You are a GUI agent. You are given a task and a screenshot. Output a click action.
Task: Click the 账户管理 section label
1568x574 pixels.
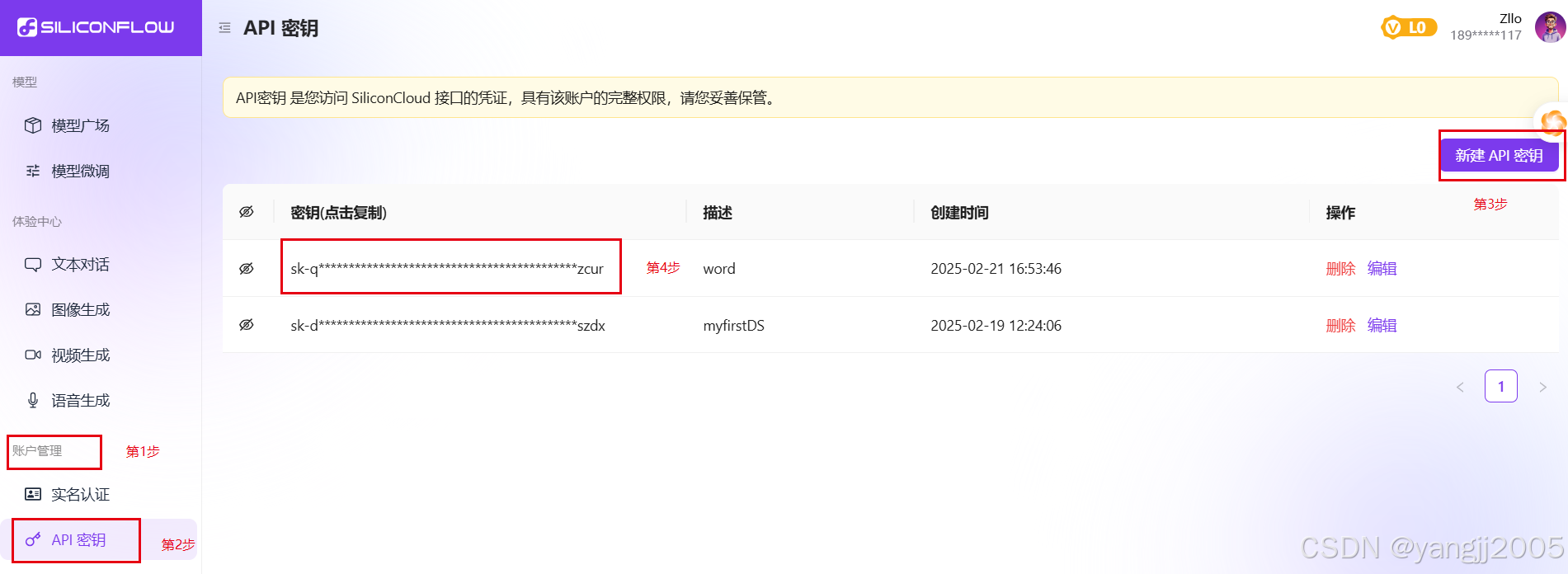(37, 451)
